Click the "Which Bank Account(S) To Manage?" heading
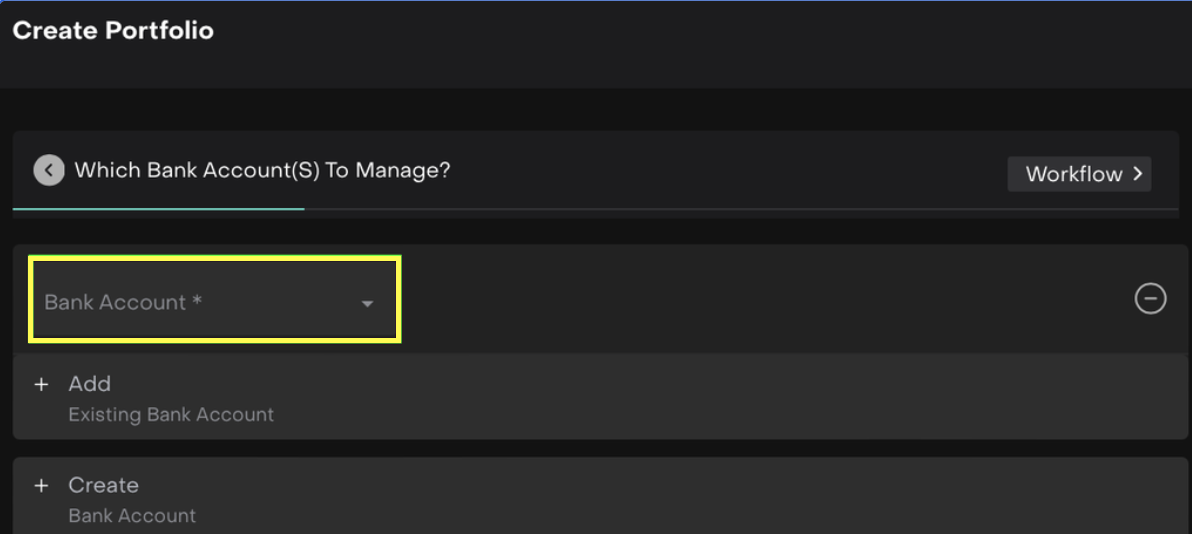Image resolution: width=1192 pixels, height=534 pixels. 262,170
